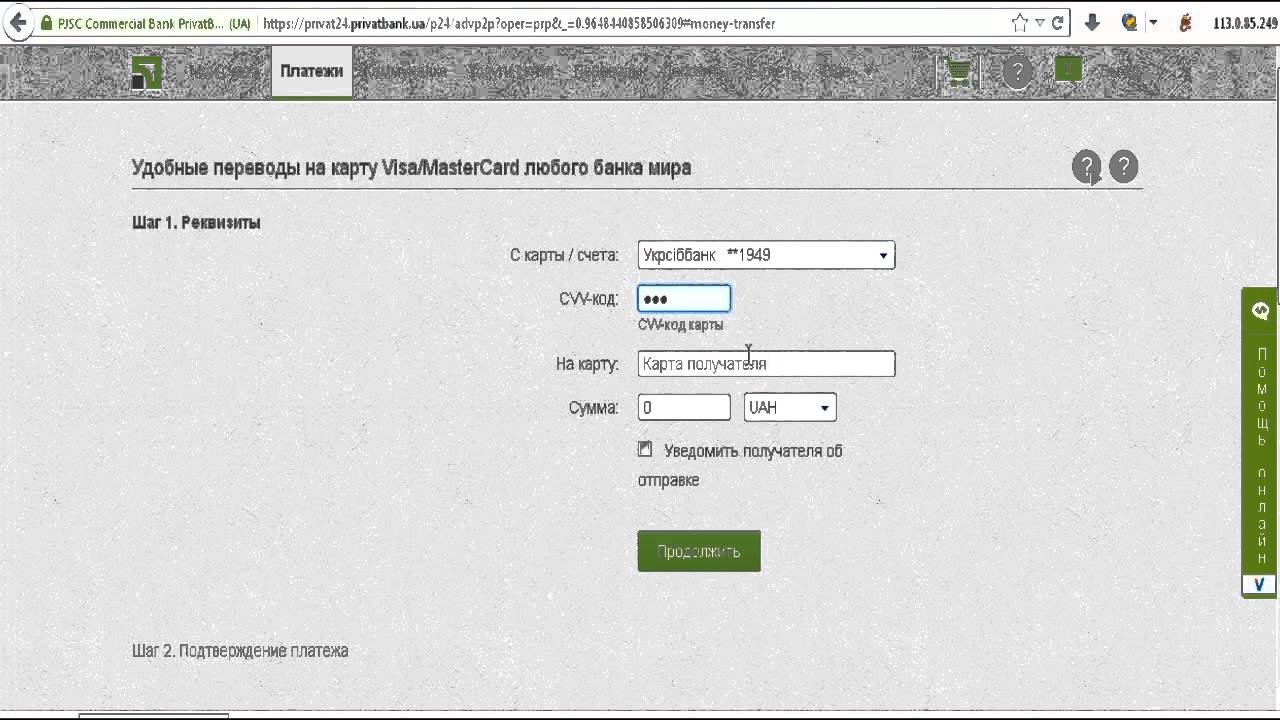This screenshot has height=720, width=1280.
Task: Click the Сумма amount field
Action: (x=684, y=407)
